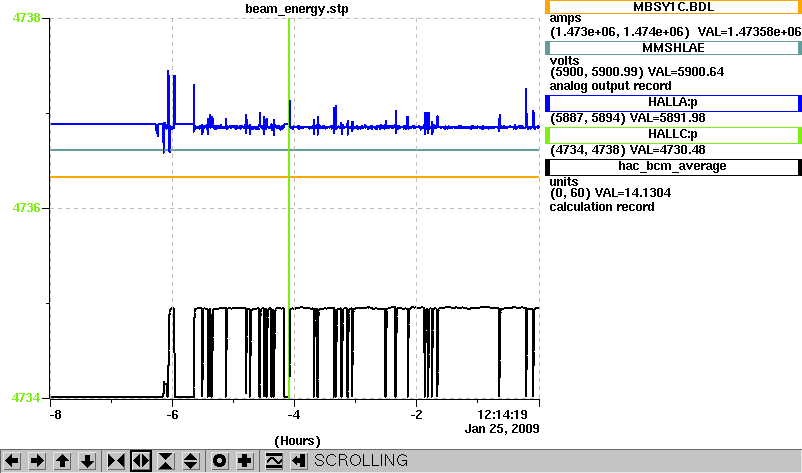The width and height of the screenshot is (802, 473).
Task: Click the beam_energy.stp plot title
Action: tap(297, 9)
